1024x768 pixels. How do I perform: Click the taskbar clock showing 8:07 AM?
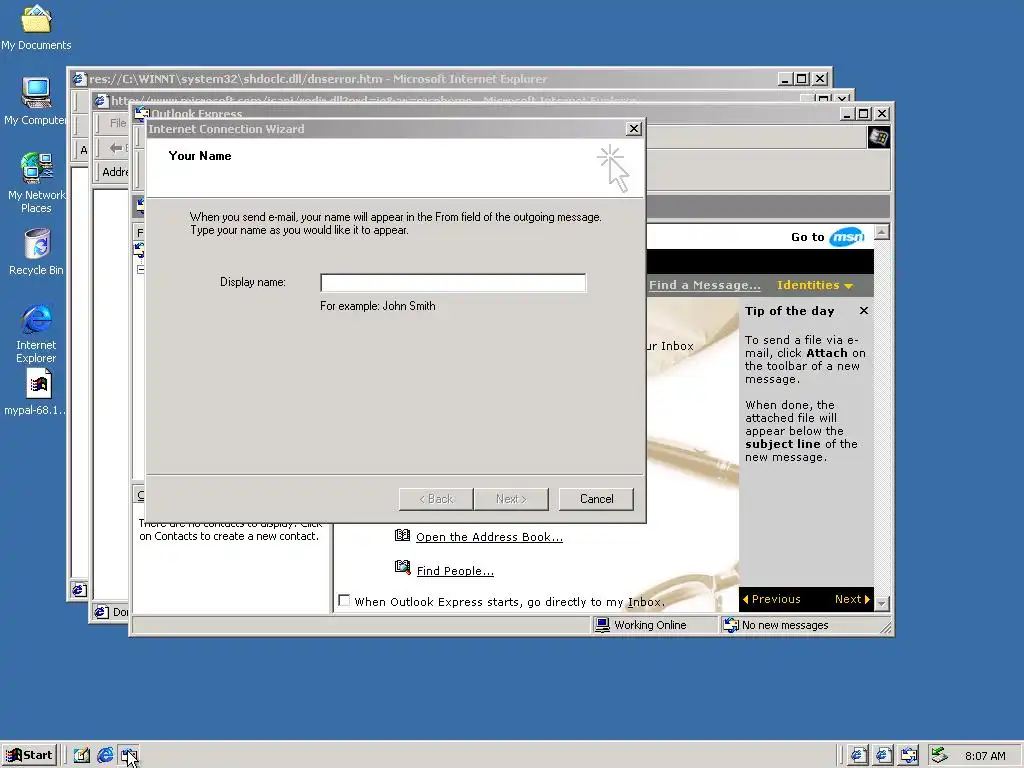(985, 756)
